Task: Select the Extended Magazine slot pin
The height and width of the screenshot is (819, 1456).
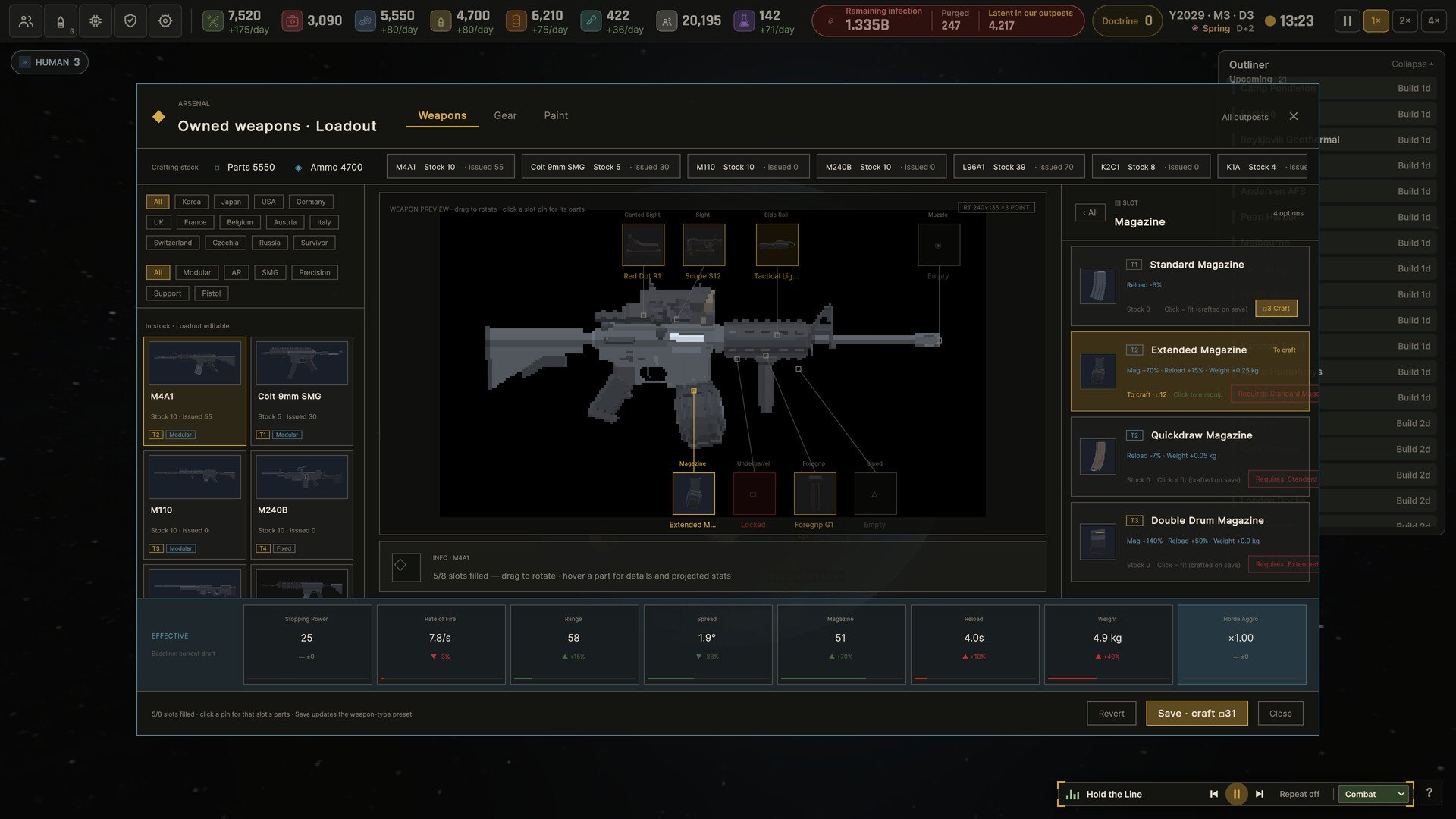Action: tap(693, 494)
